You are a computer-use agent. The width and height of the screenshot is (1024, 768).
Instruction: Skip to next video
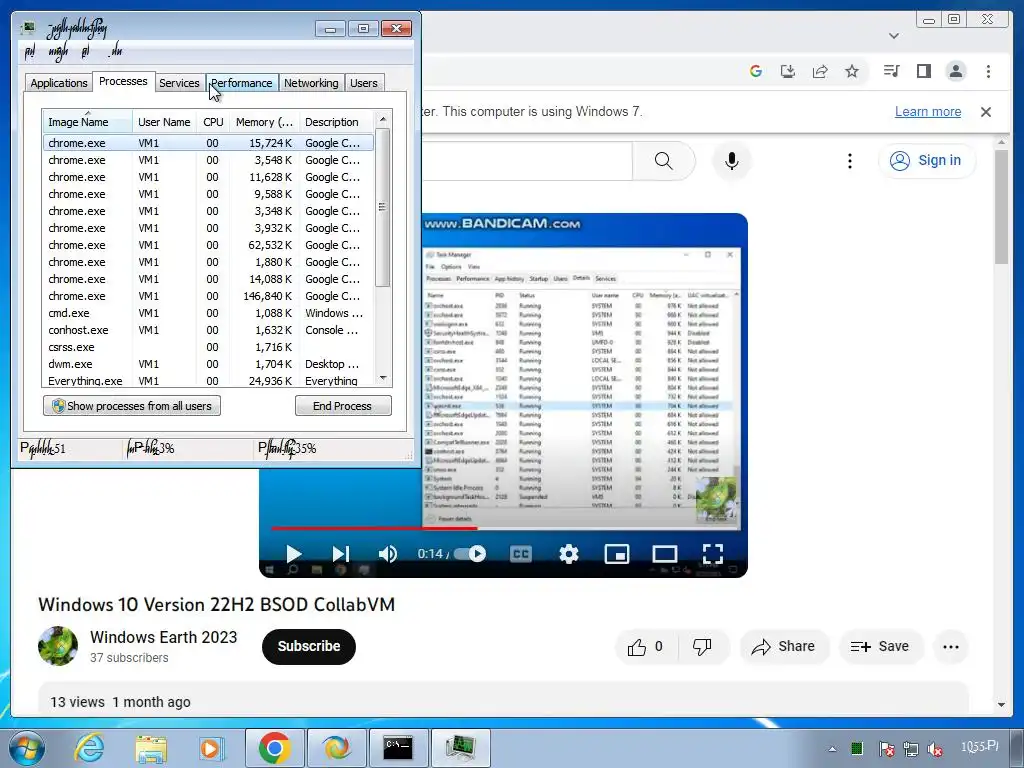[340, 554]
